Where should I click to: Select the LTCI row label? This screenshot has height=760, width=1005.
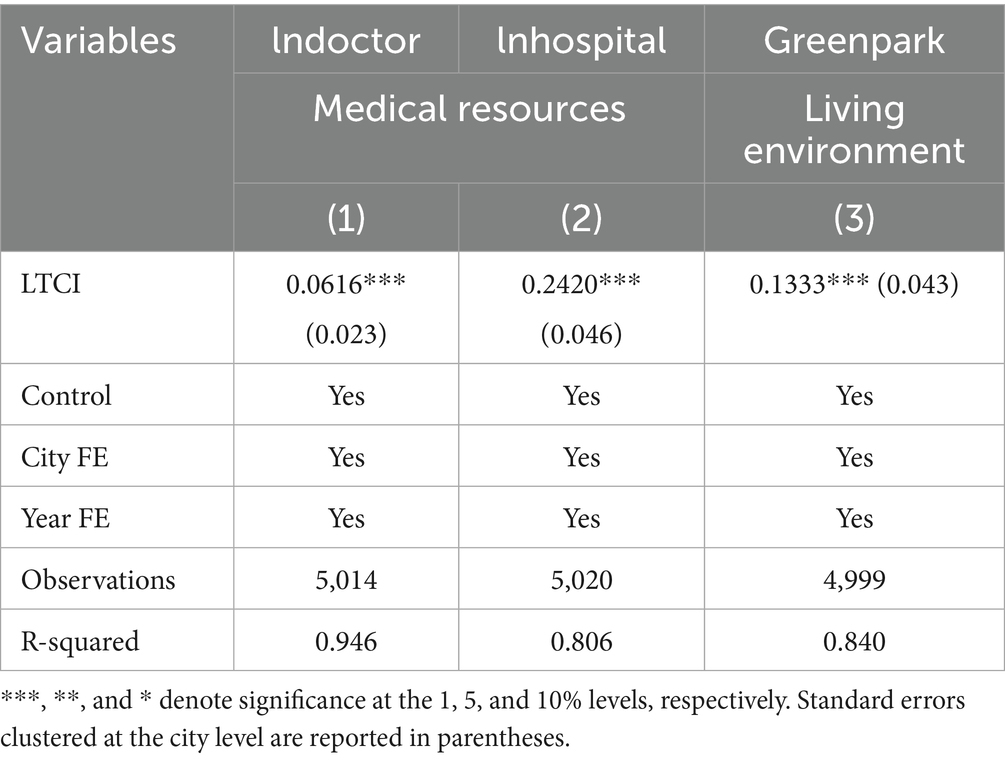[x=51, y=285]
